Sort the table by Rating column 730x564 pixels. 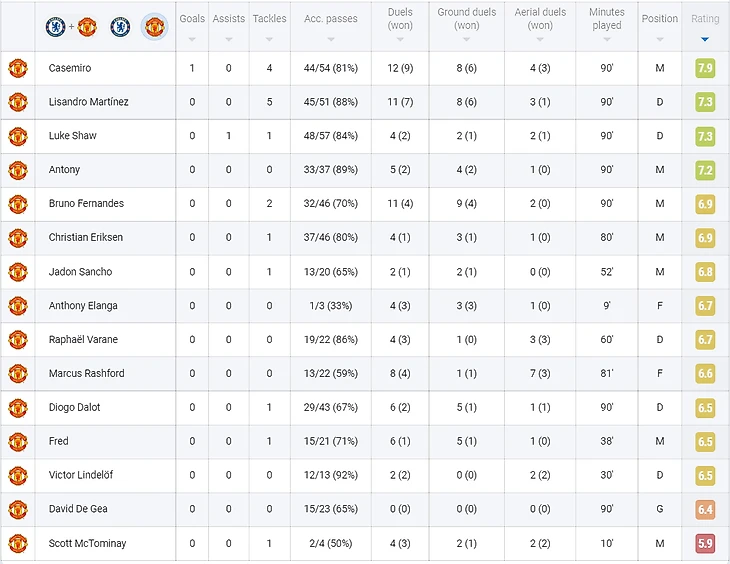pyautogui.click(x=705, y=26)
